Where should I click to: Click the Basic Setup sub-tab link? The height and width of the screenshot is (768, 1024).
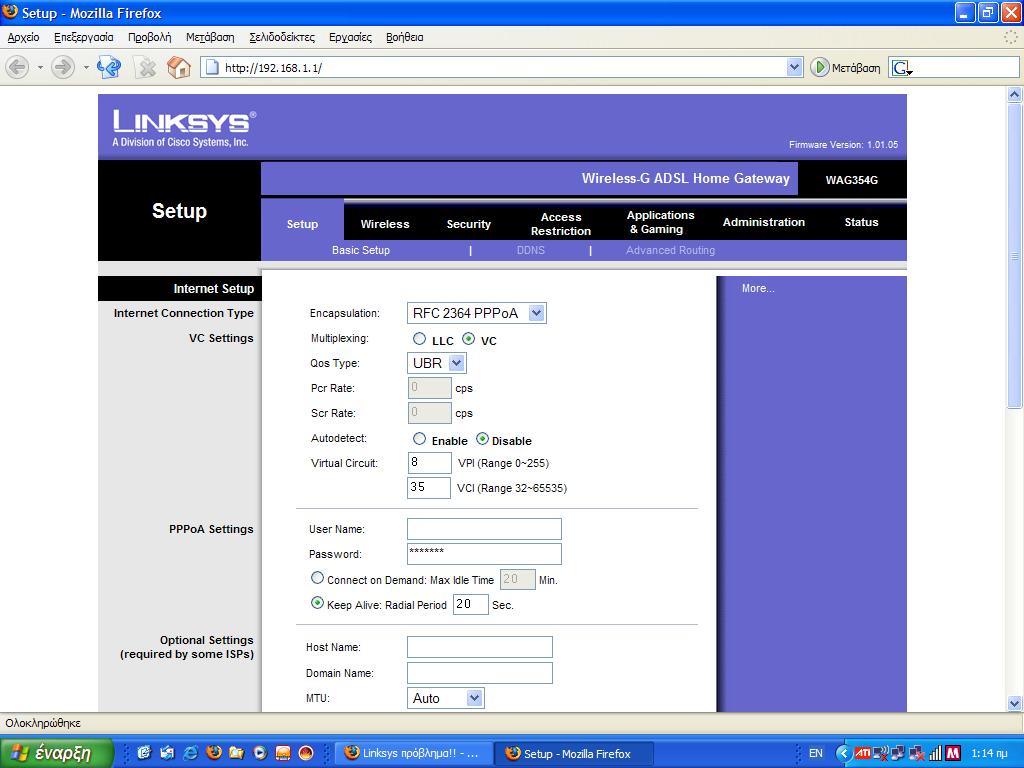(360, 250)
